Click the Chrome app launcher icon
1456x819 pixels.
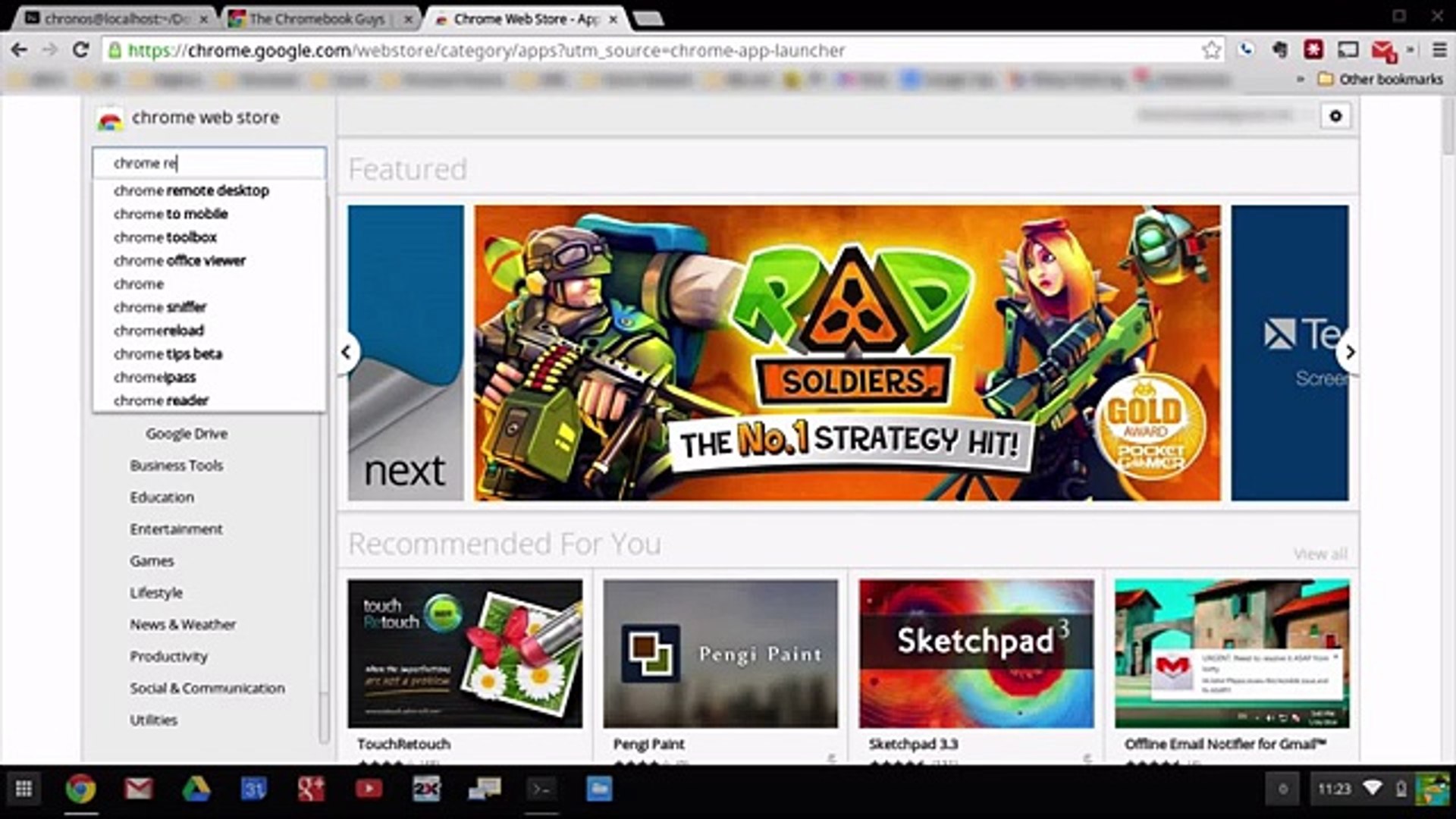click(24, 790)
